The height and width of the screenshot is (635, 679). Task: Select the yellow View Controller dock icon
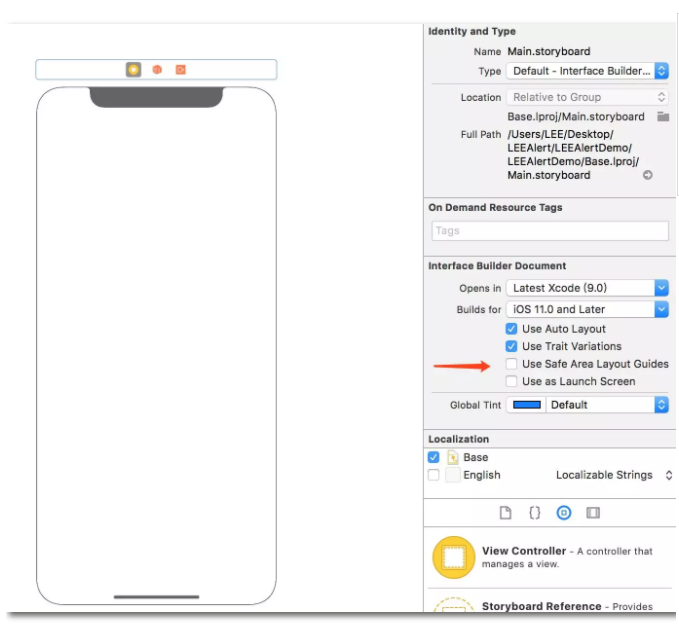[x=133, y=69]
